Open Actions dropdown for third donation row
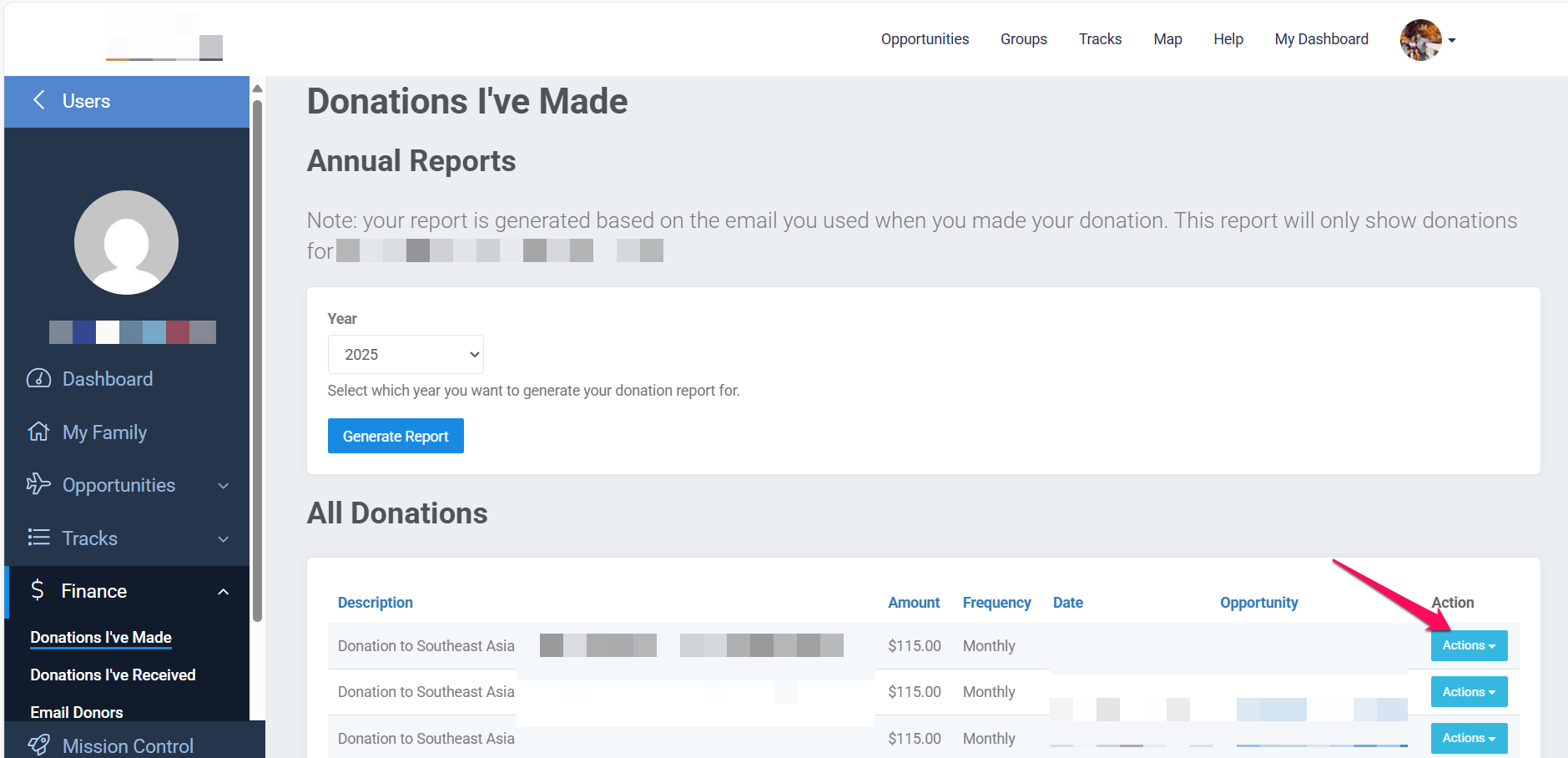The height and width of the screenshot is (758, 1568). (1469, 738)
